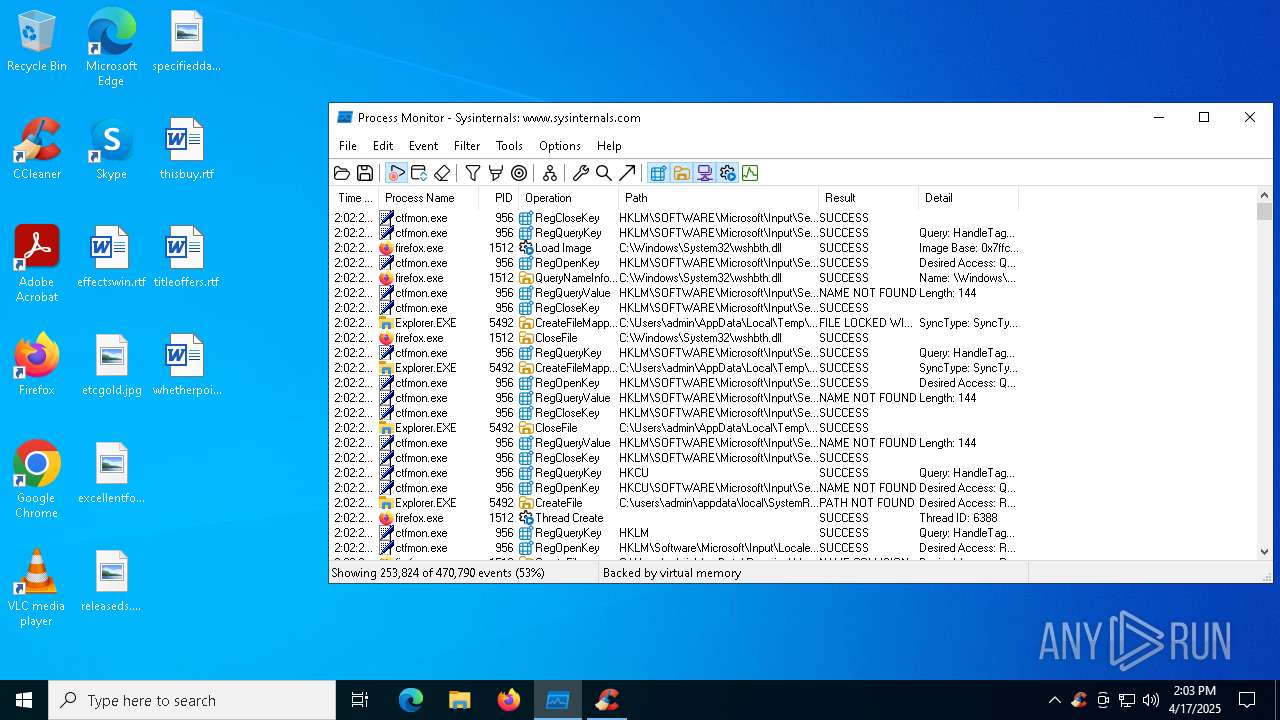The width and height of the screenshot is (1280, 720).
Task: Select Adobe Acrobat desktop shortcut
Action: 37,263
